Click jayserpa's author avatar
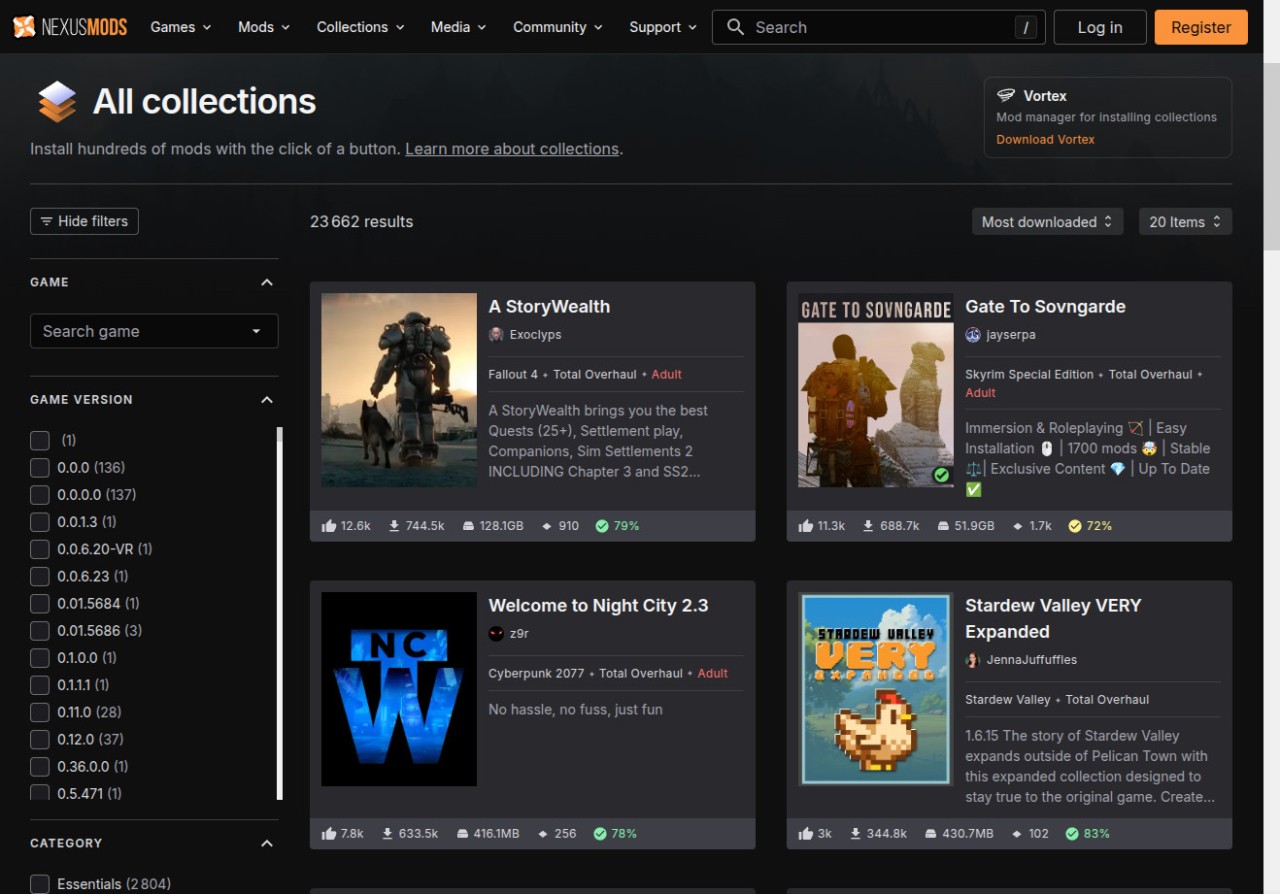1280x894 pixels. point(973,335)
